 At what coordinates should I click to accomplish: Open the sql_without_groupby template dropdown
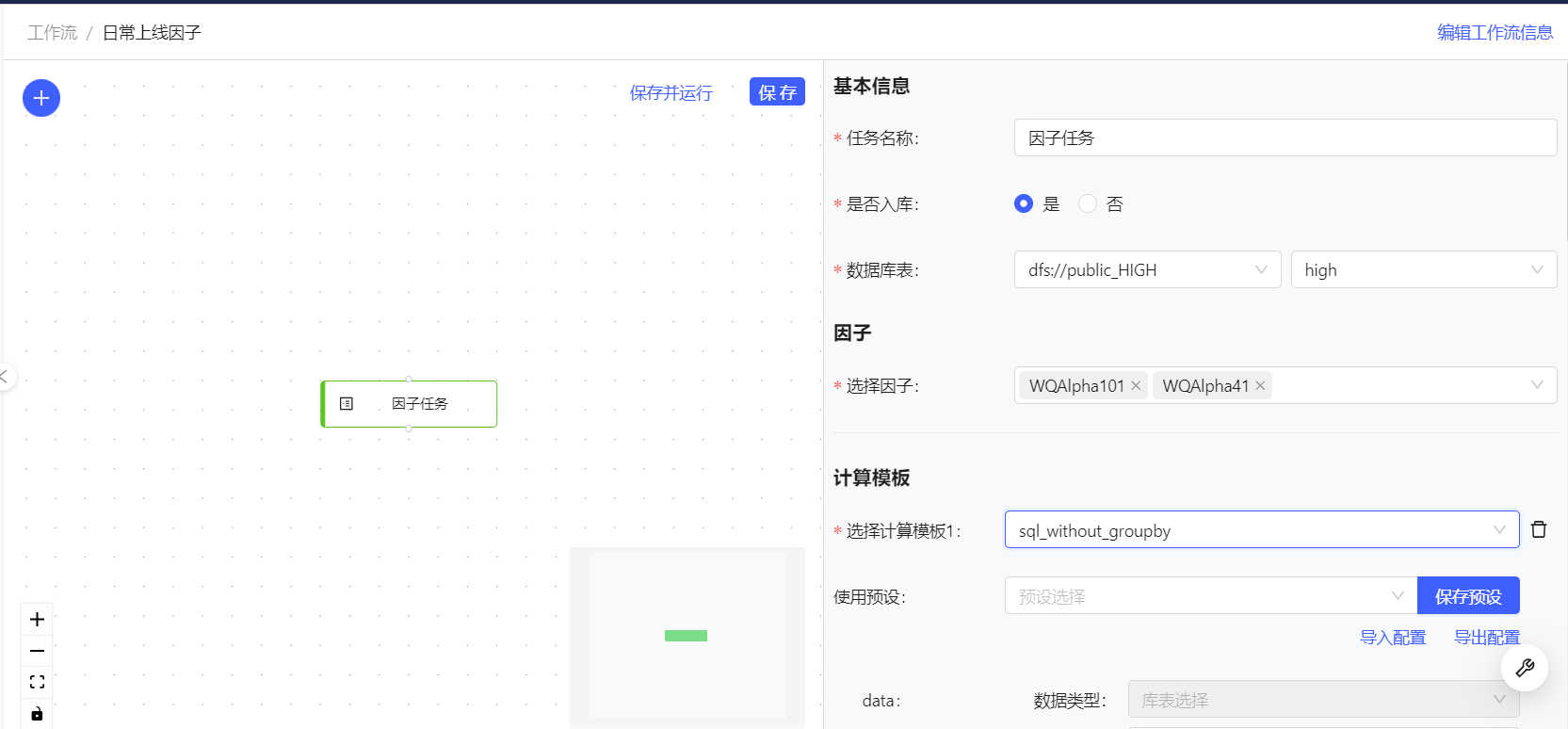[1261, 530]
